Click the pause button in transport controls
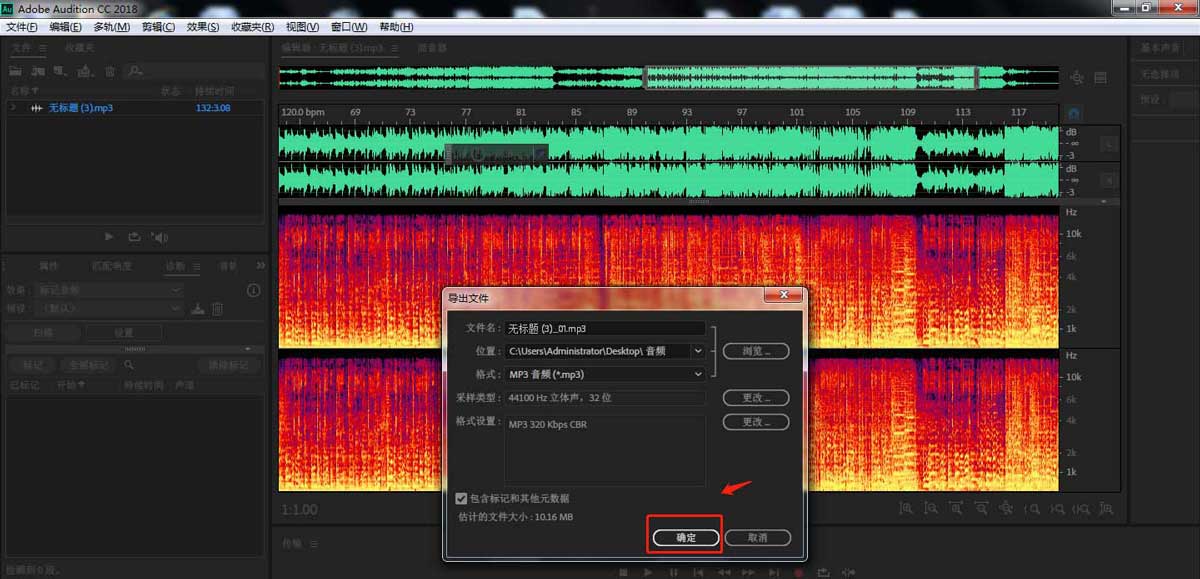The image size is (1200, 579). click(673, 571)
